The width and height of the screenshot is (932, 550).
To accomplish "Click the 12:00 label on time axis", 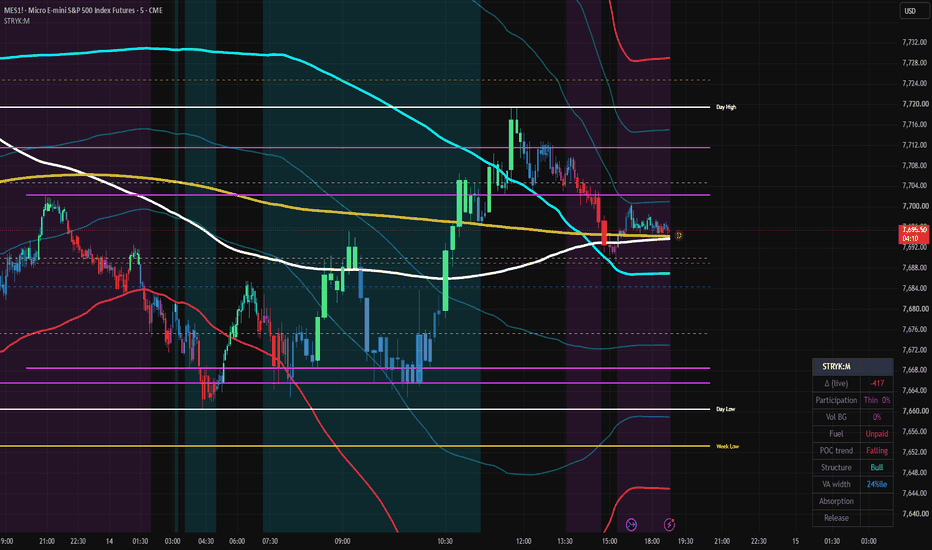I will [x=524, y=541].
